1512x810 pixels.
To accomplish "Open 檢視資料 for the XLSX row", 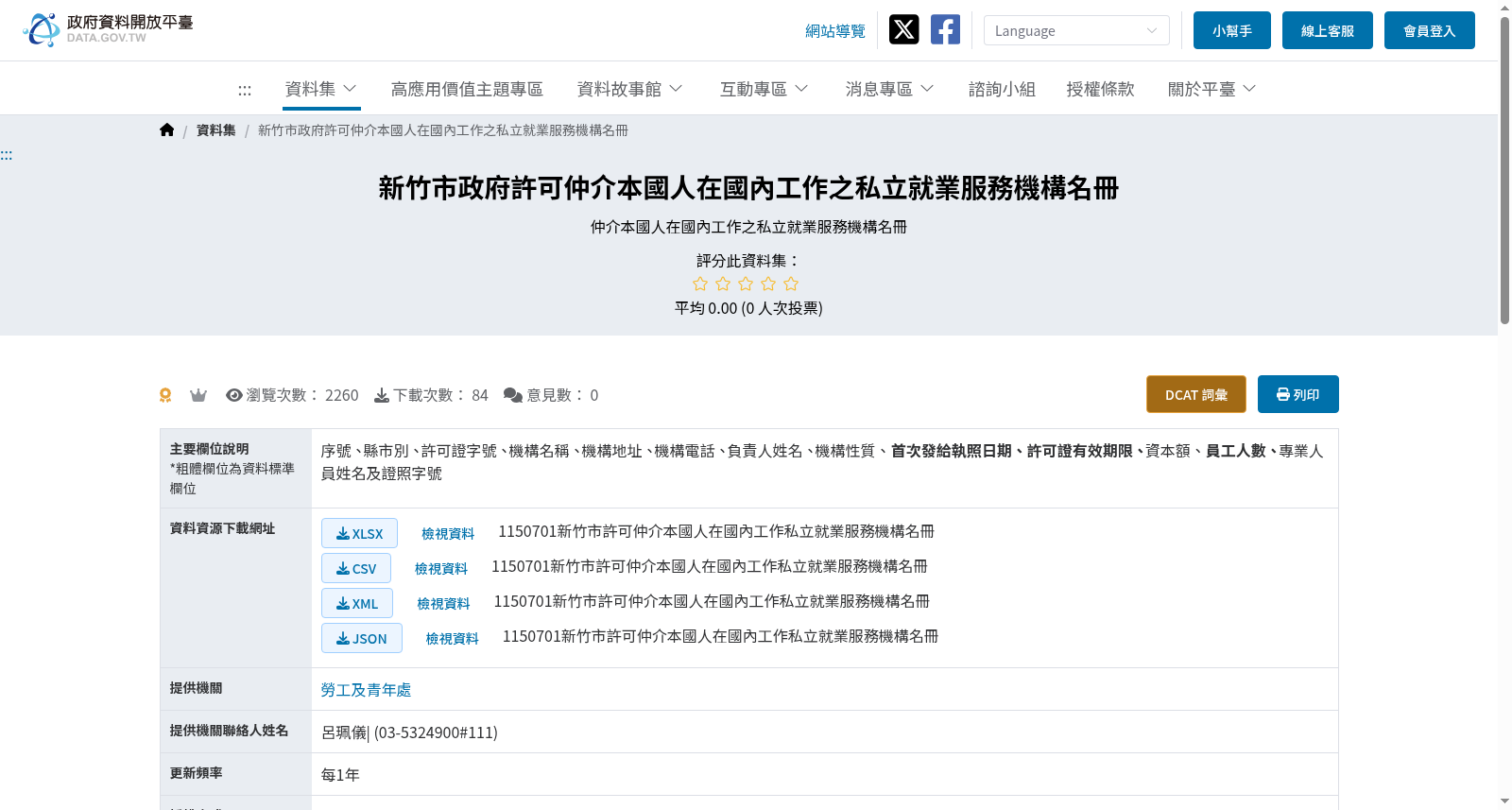I will (448, 534).
